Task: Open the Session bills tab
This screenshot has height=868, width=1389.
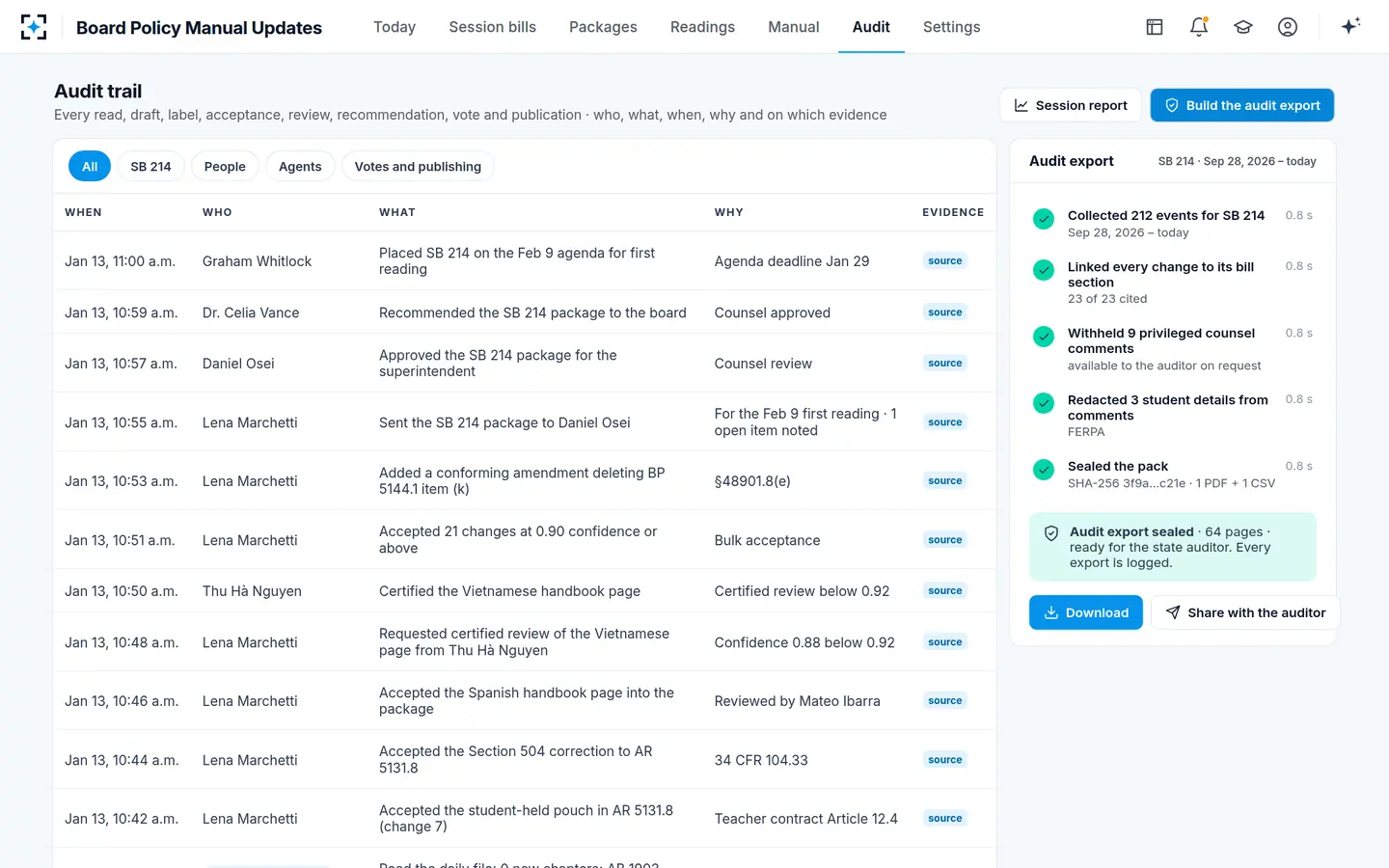Action: point(492,27)
